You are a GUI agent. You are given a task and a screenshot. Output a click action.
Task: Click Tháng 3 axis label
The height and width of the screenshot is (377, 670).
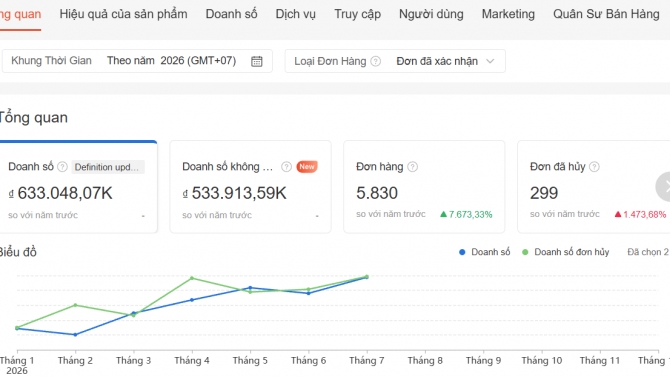click(x=133, y=361)
